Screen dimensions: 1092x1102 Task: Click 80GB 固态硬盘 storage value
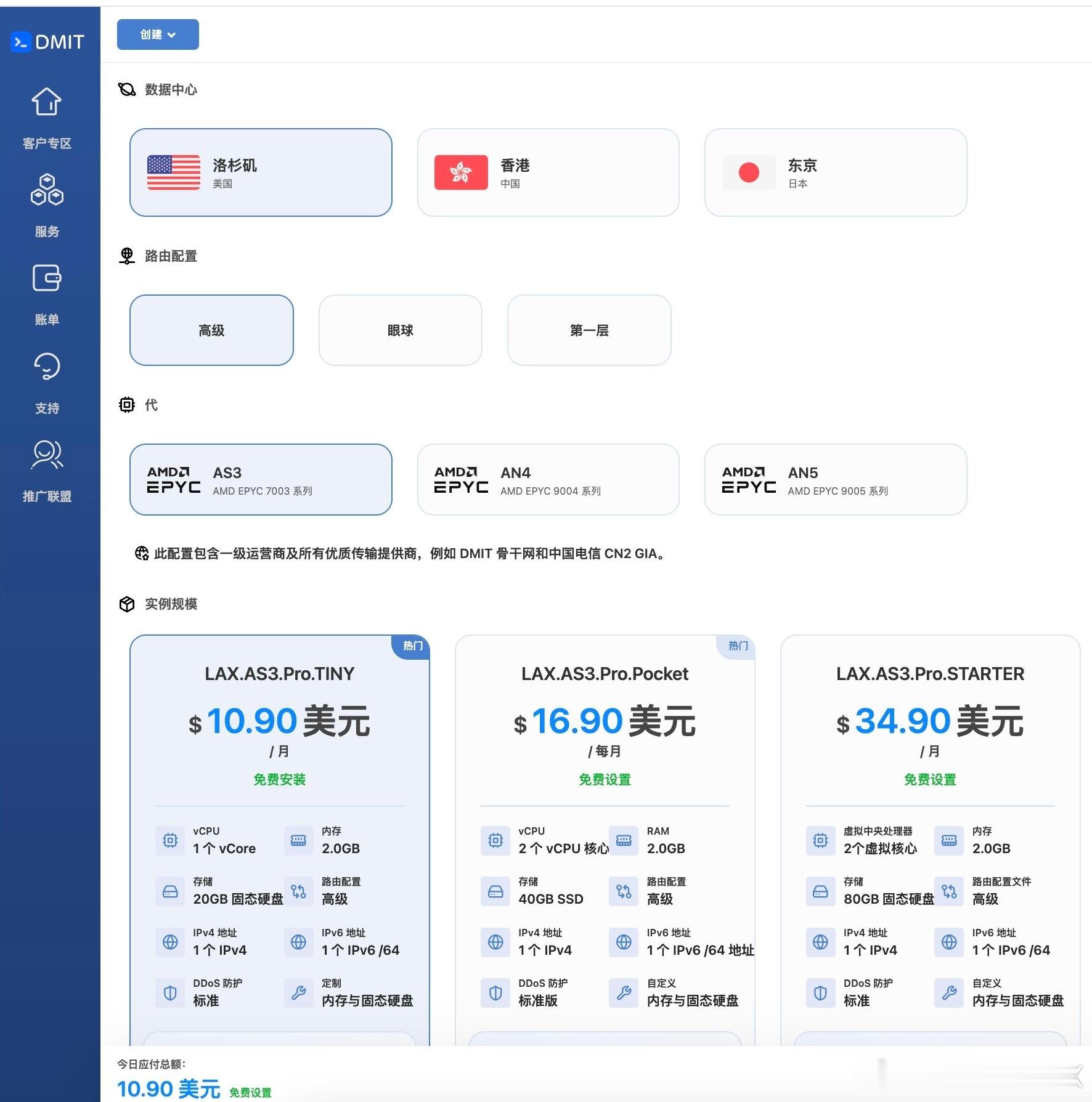point(889,899)
